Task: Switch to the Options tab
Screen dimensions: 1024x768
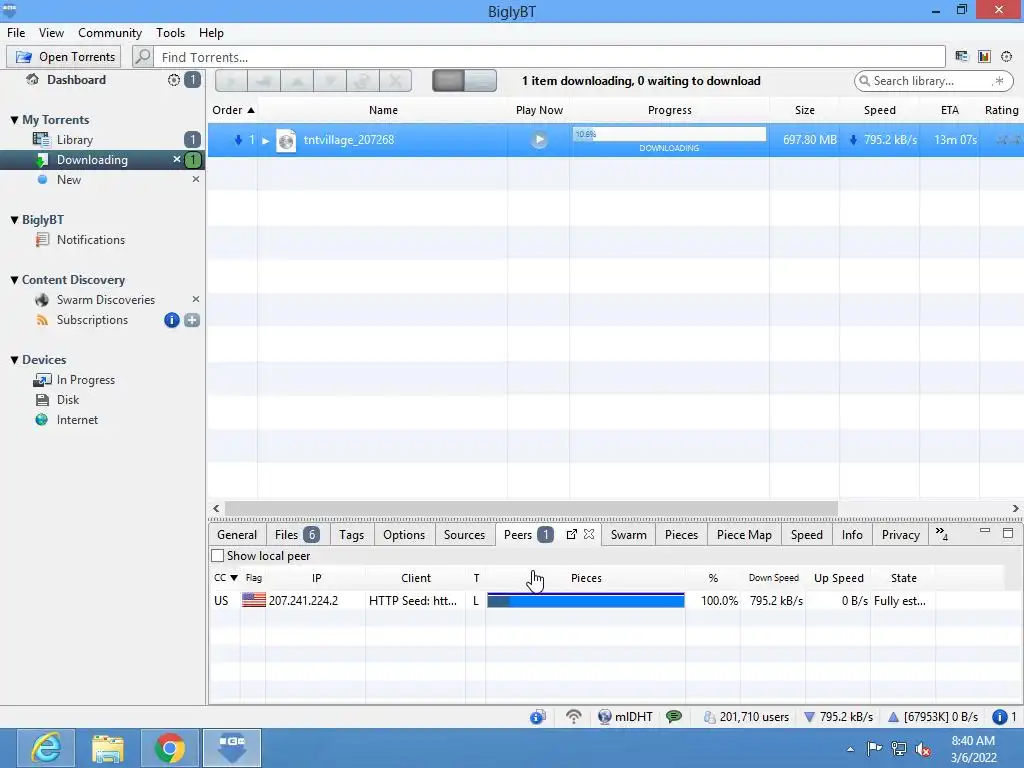Action: tap(404, 535)
